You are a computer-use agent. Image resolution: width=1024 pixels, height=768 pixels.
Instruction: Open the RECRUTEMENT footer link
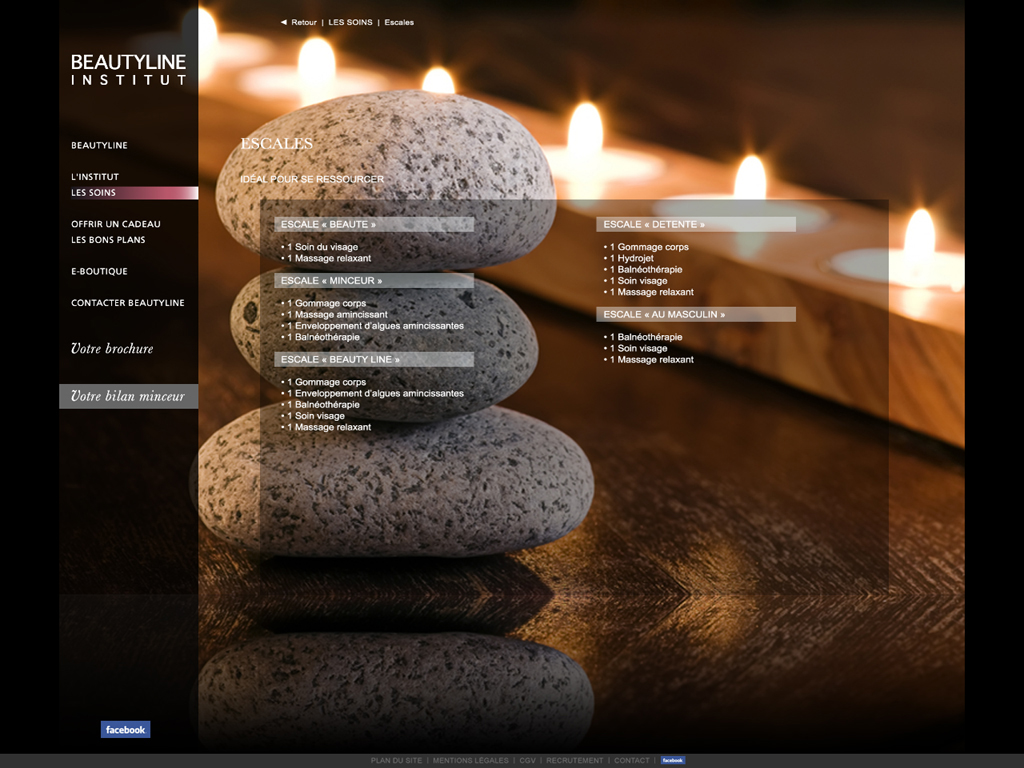coord(575,761)
